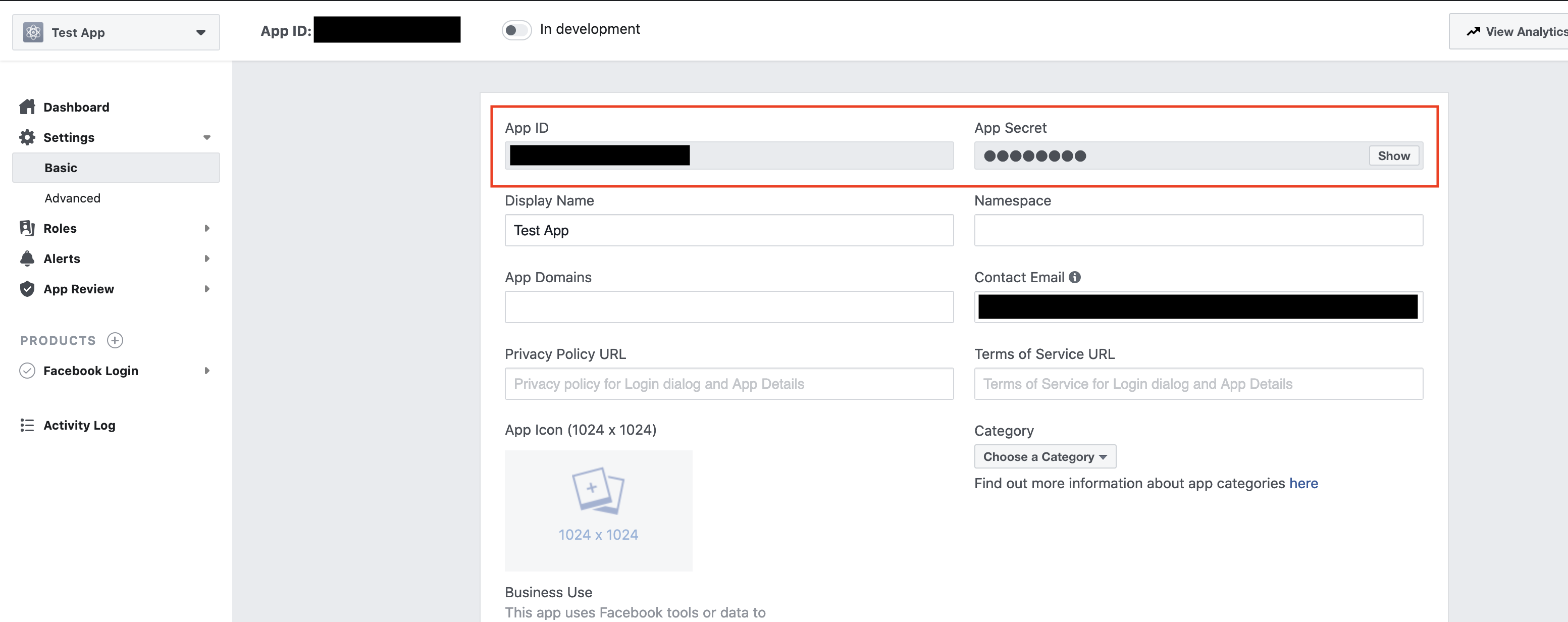Expand the Alerts submenu arrow
The image size is (1568, 622).
[207, 258]
